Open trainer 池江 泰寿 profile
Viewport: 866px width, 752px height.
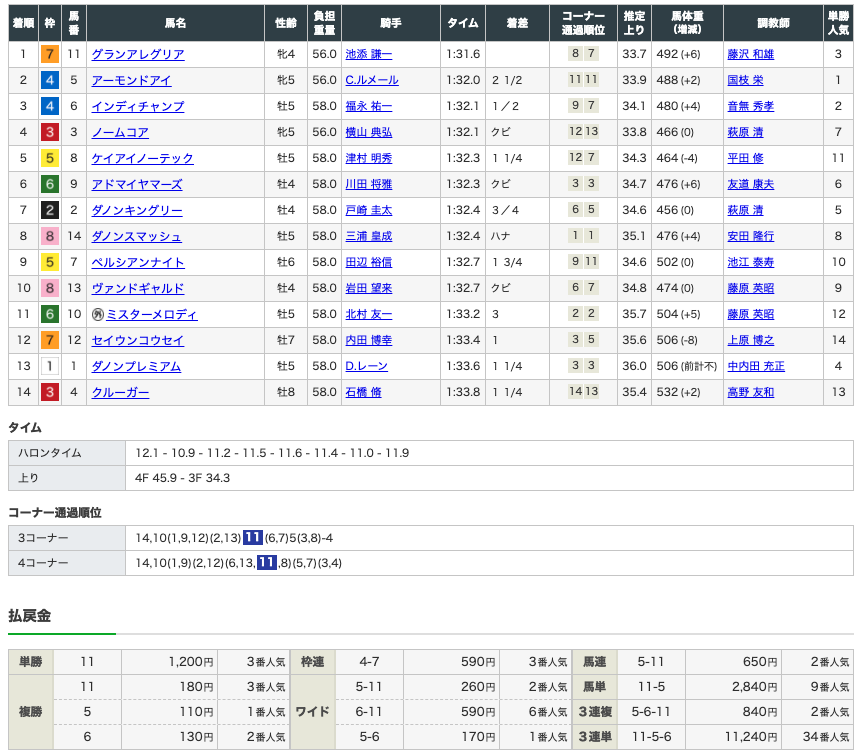[751, 262]
